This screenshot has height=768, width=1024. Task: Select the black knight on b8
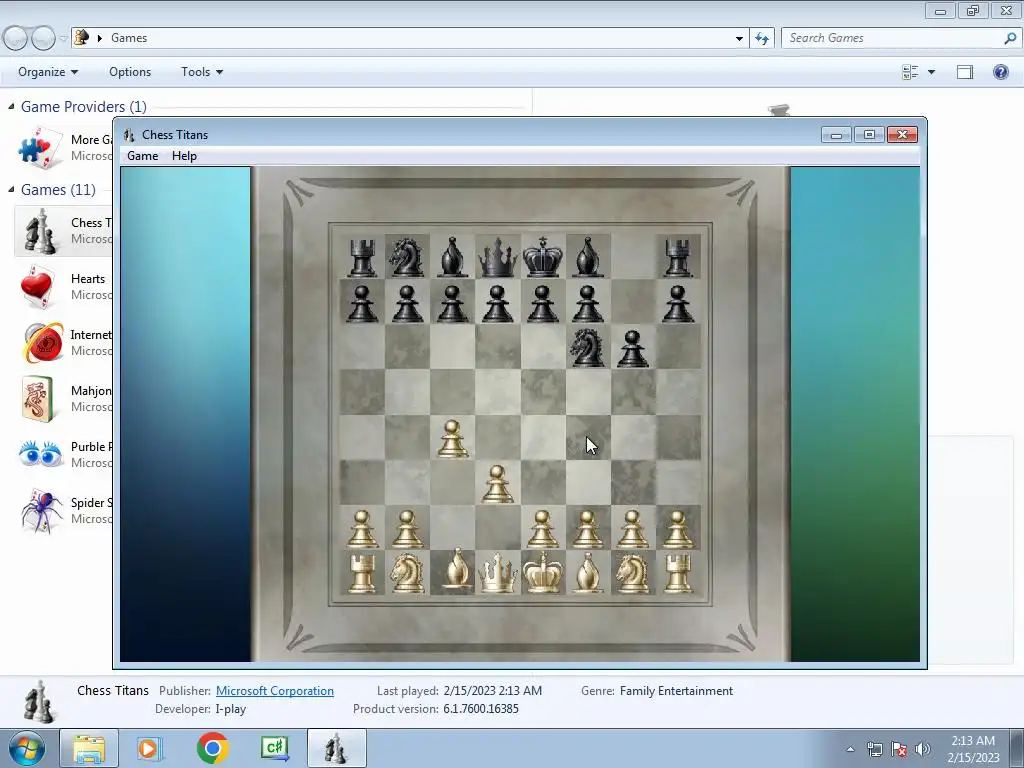407,257
